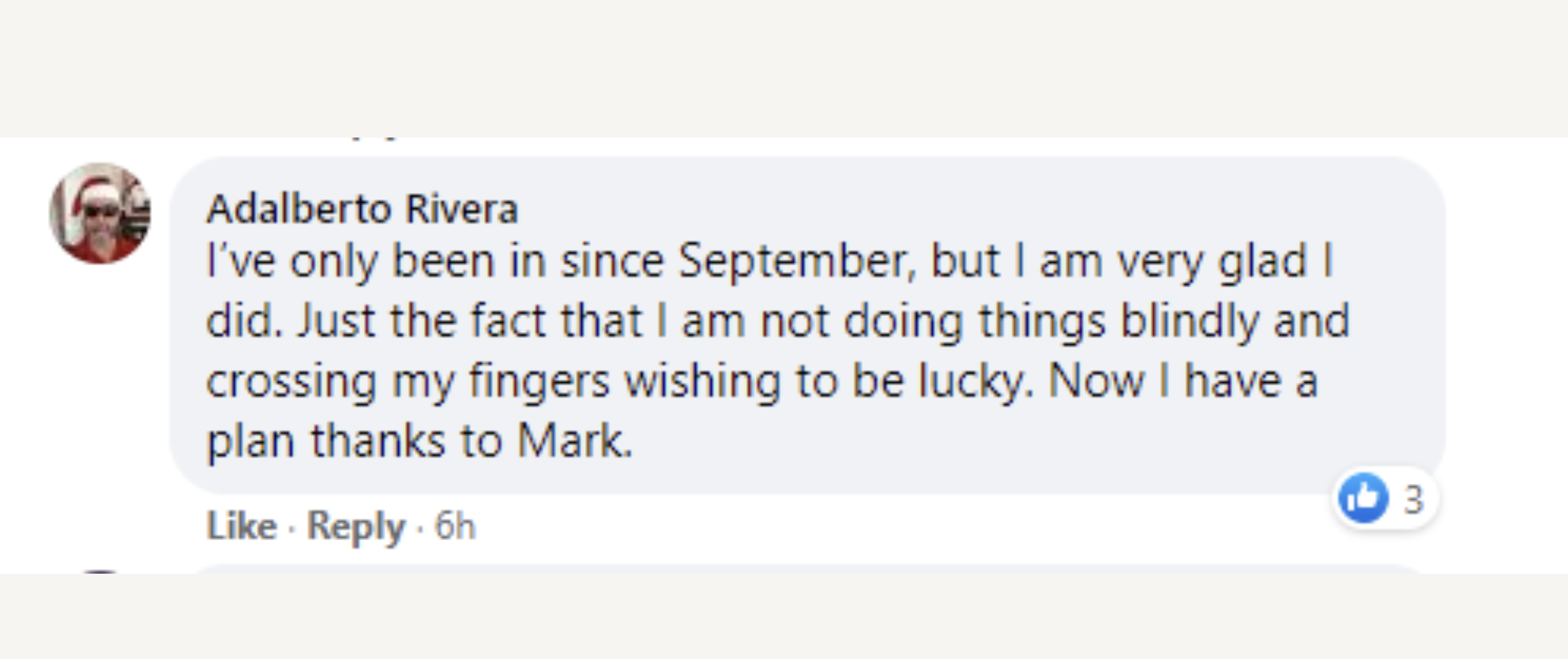Like Adalberto Rivera's comment
The width and height of the screenshot is (1568, 659).
pyautogui.click(x=241, y=525)
